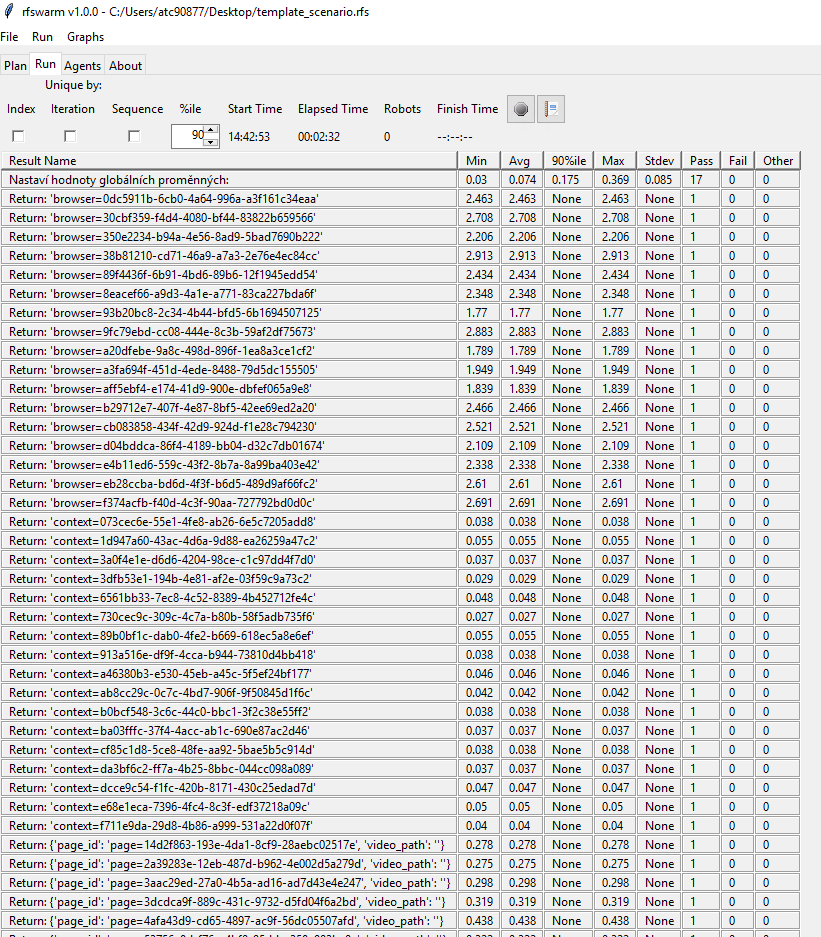Click the Max value 0.438 in the page=4afa43d9 row

tap(615, 921)
